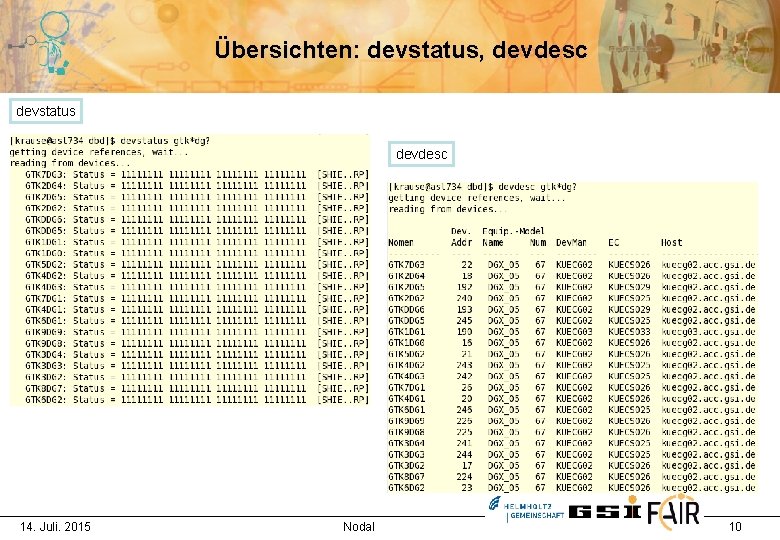
Task: Click 'getting device references' line in devstatus output
Action: point(99,152)
